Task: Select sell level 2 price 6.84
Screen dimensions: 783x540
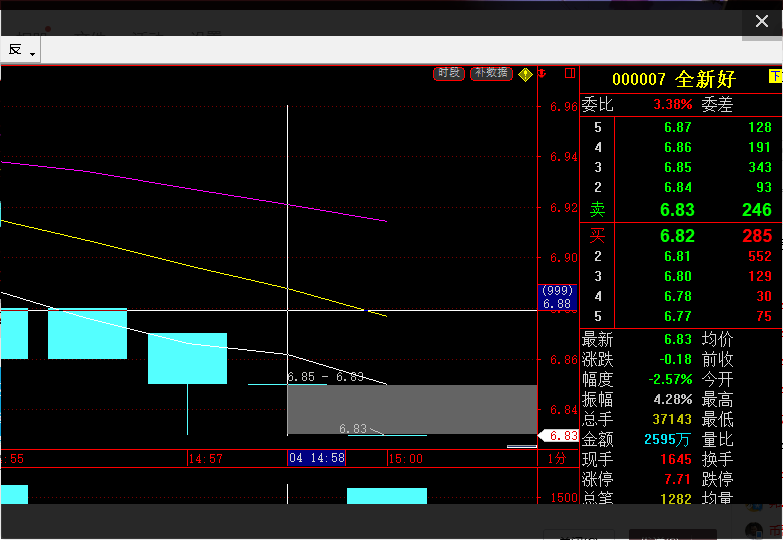Action: point(678,187)
